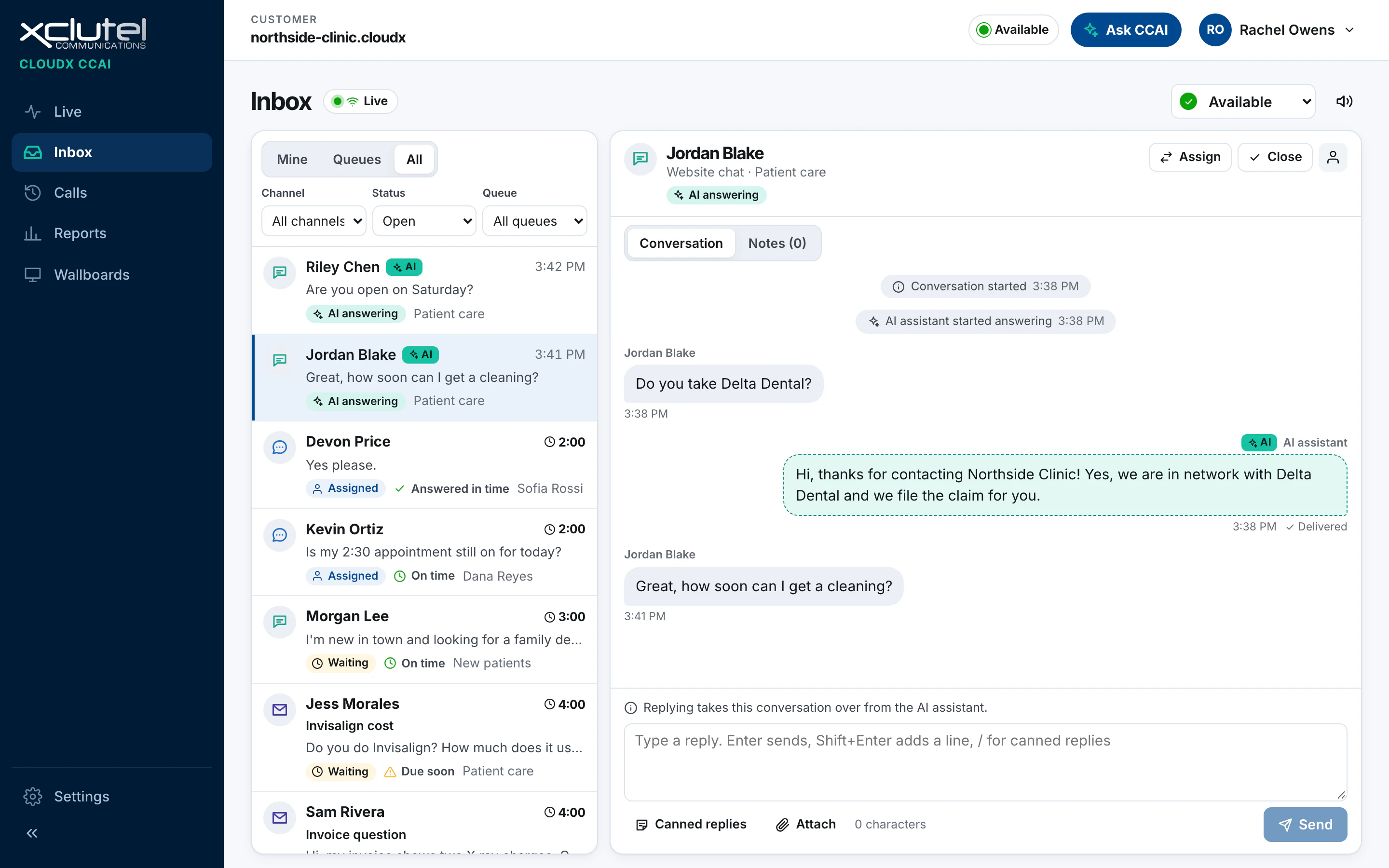The image size is (1389, 868).
Task: Click Attach to add a file
Action: 806,825
